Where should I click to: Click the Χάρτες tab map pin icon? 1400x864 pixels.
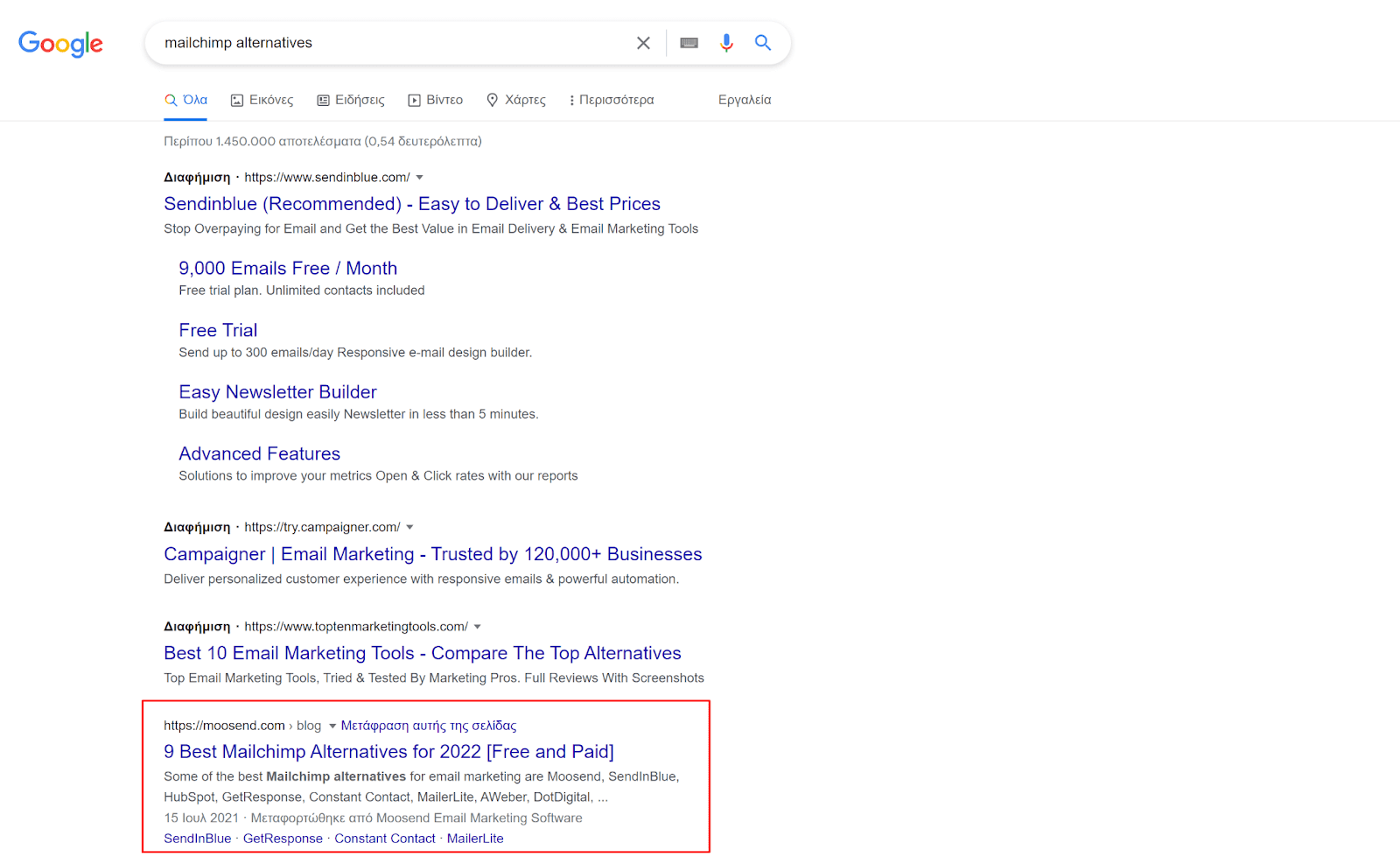click(x=492, y=100)
